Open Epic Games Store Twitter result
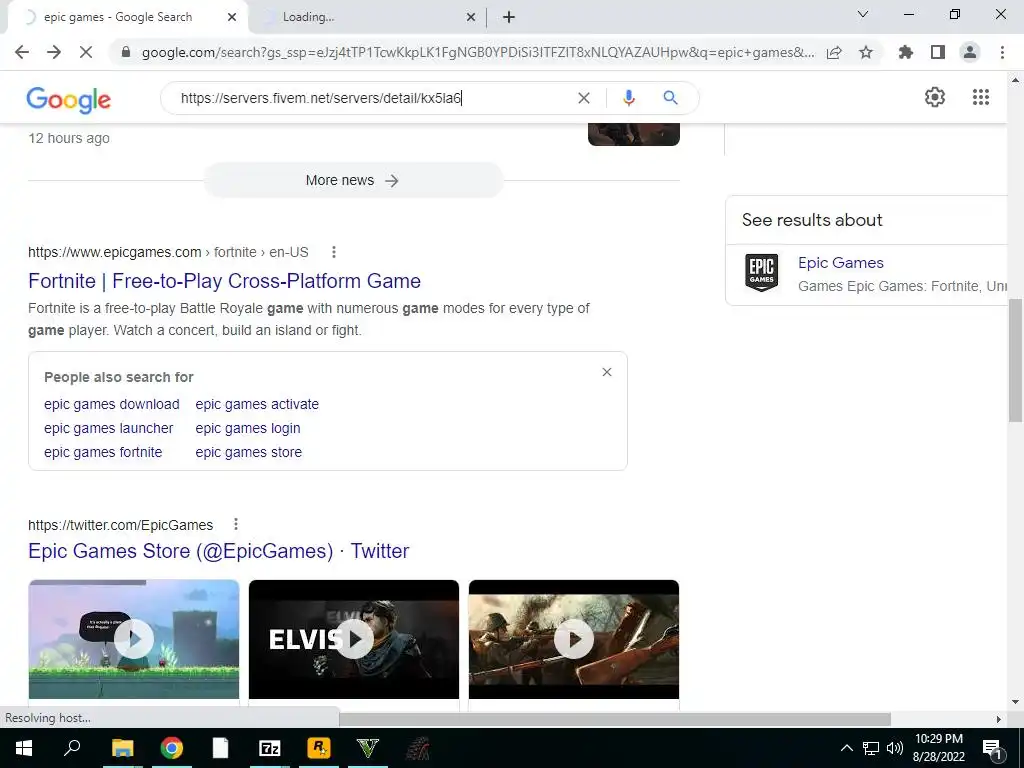 click(x=219, y=551)
